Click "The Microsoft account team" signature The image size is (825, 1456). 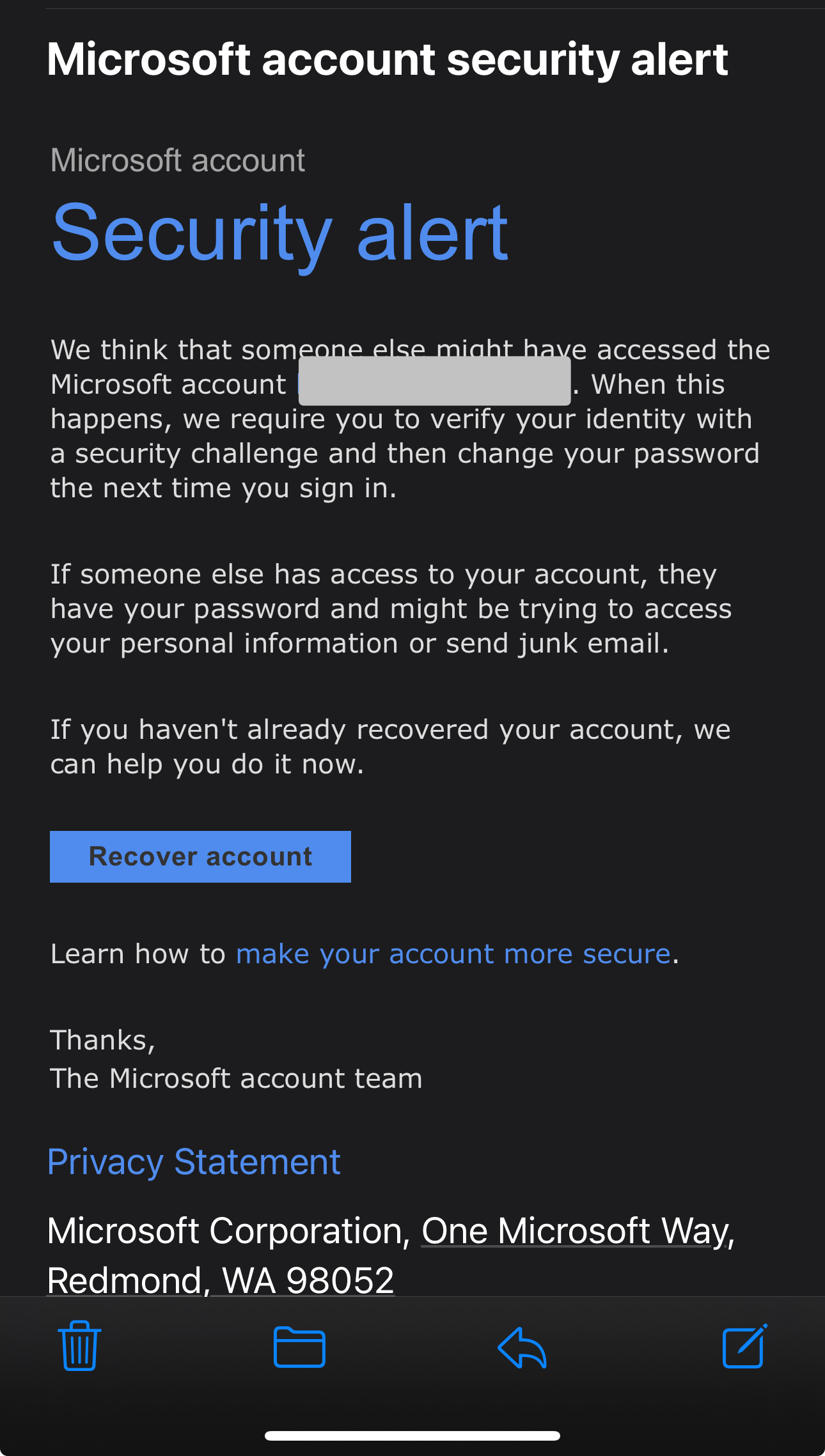tap(236, 1078)
